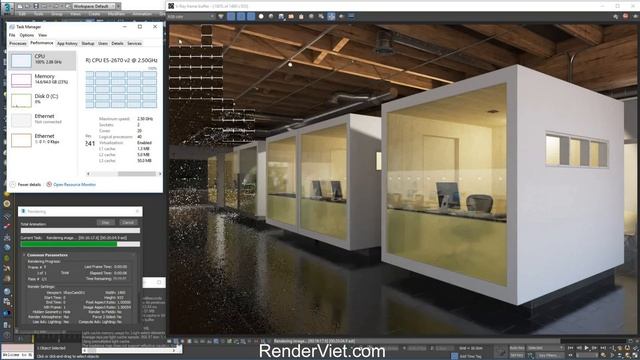Select the CPU performance entry
This screenshot has height=360, width=640.
point(42,60)
